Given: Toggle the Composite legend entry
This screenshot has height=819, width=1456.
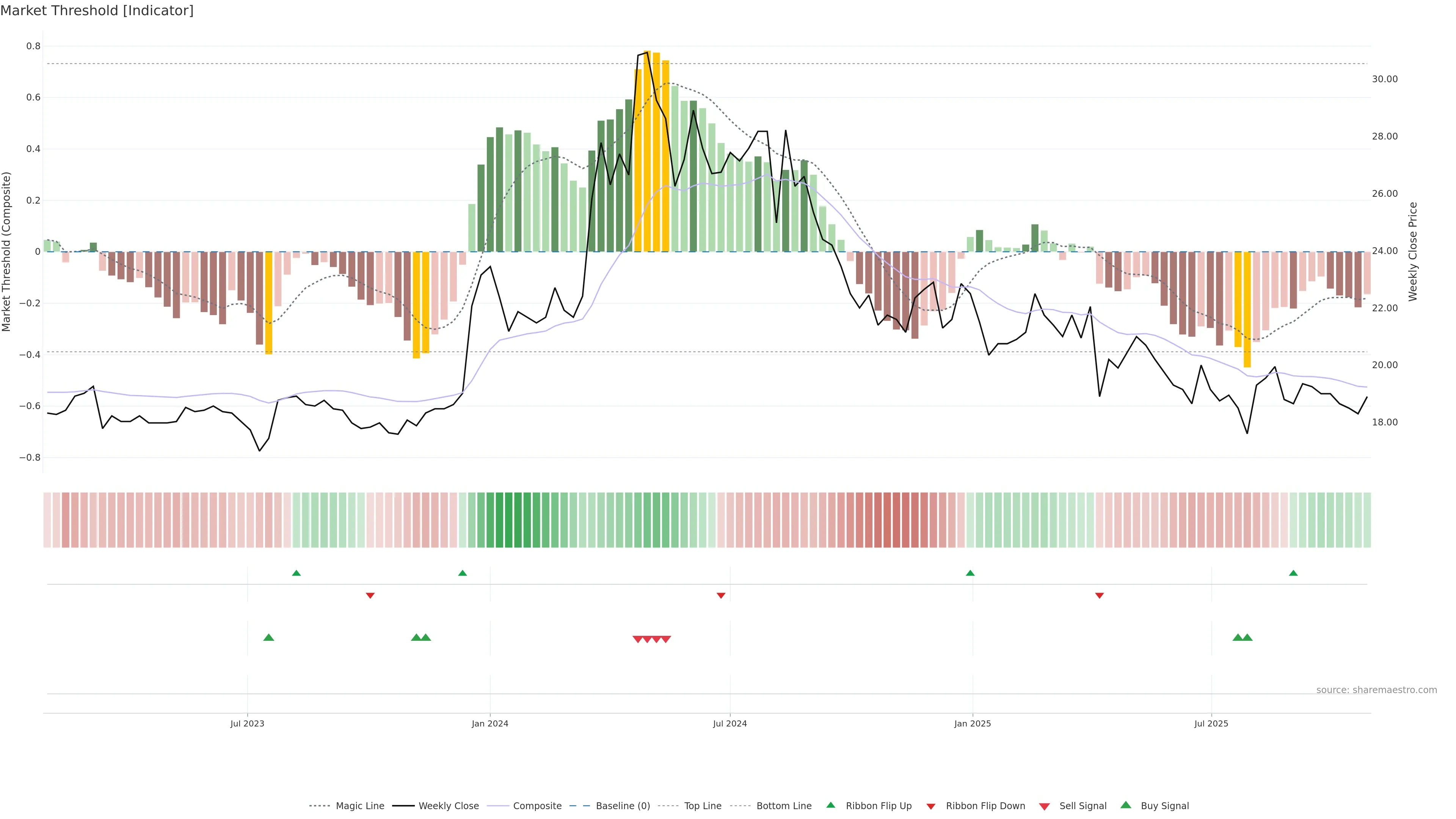Looking at the screenshot, I should (x=537, y=806).
